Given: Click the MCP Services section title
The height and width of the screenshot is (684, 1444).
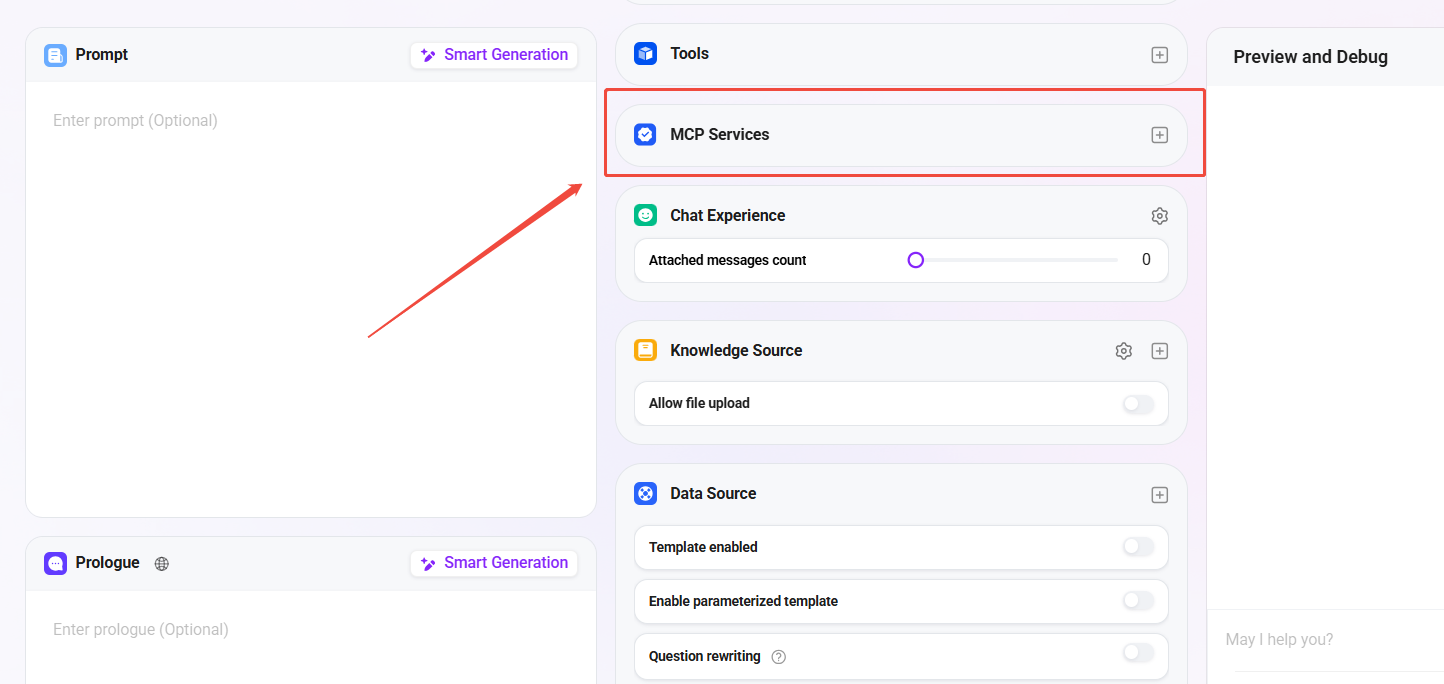Looking at the screenshot, I should (x=720, y=135).
